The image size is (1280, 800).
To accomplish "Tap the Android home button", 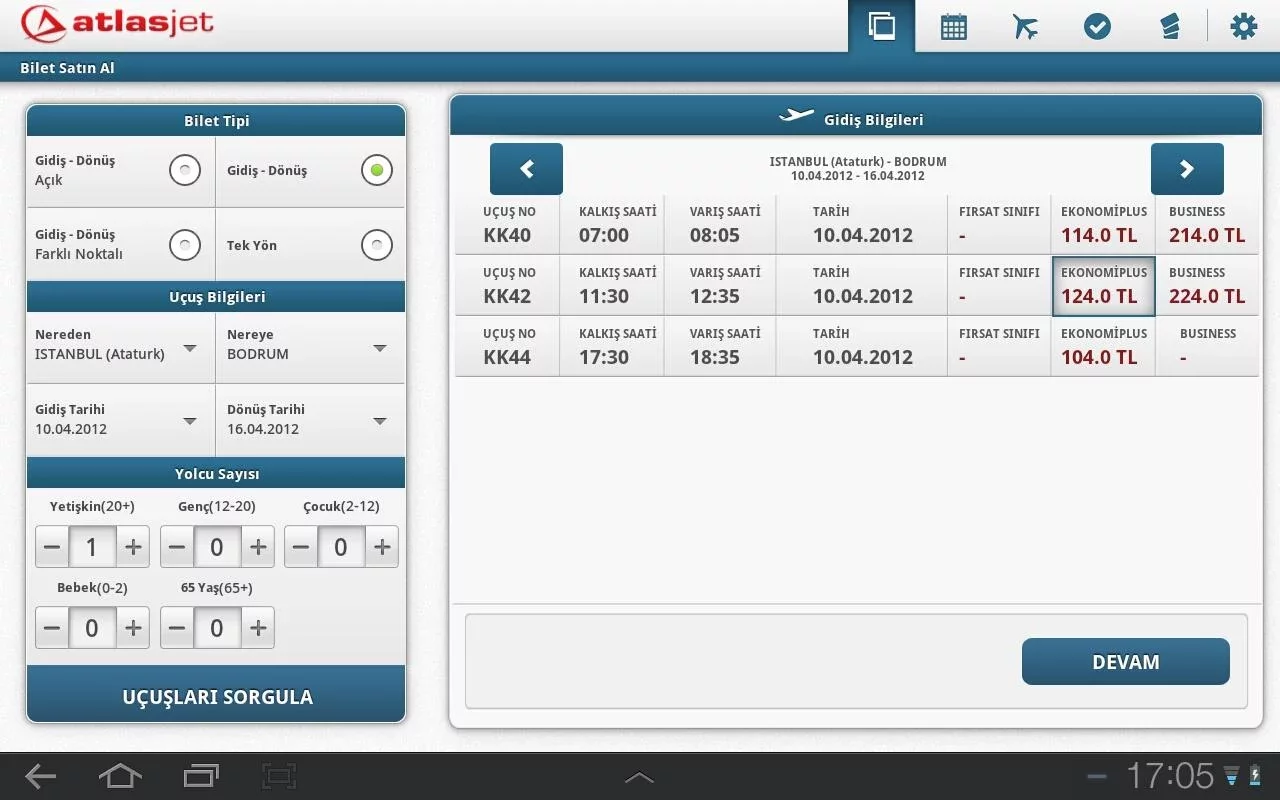I will 120,776.
